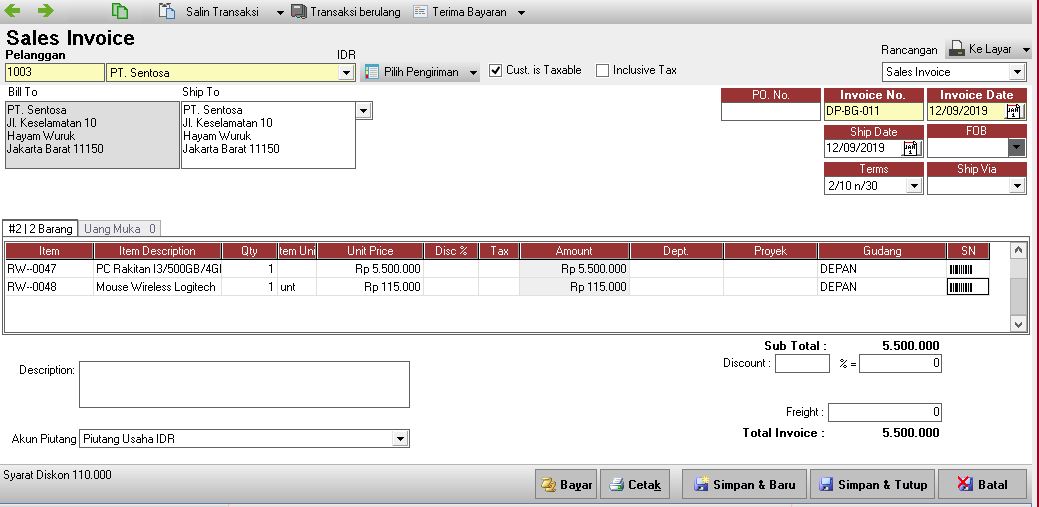Click the Bayar button
1039x507 pixels.
point(566,484)
